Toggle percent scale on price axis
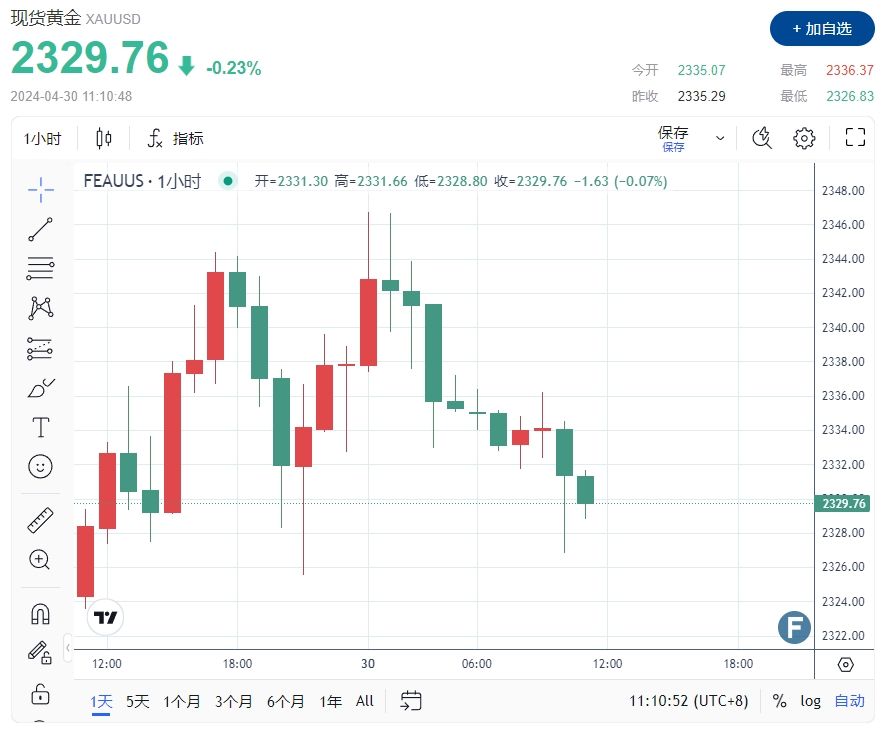Viewport: 881px width, 731px height. (x=779, y=701)
